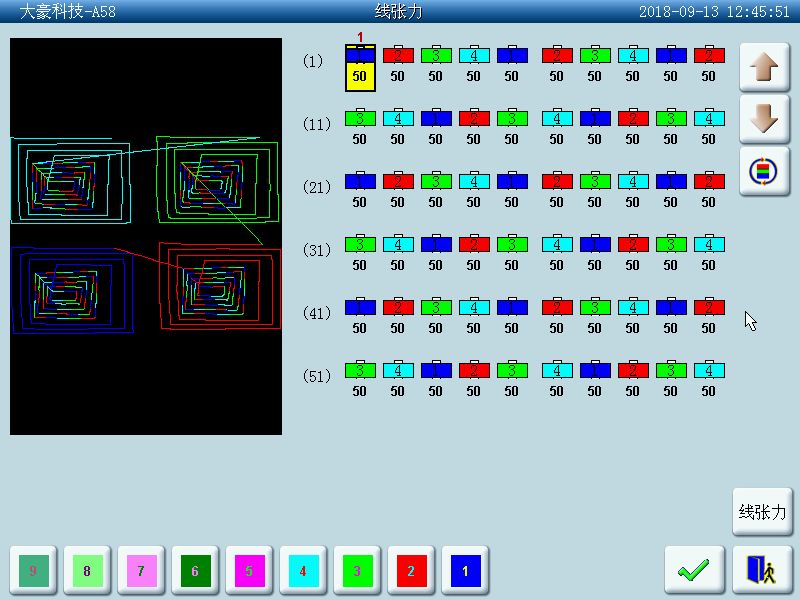Image resolution: width=800 pixels, height=600 pixels.
Task: Select the blue needle 1 color button
Action: tap(465, 571)
